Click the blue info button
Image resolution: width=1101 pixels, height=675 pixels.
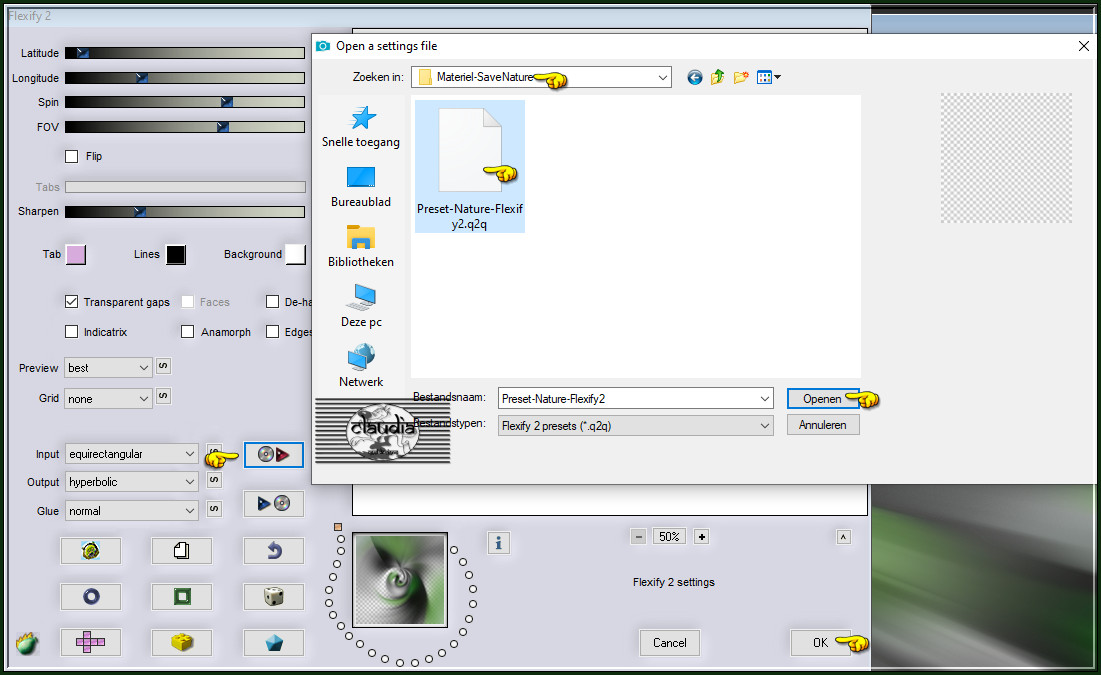499,543
